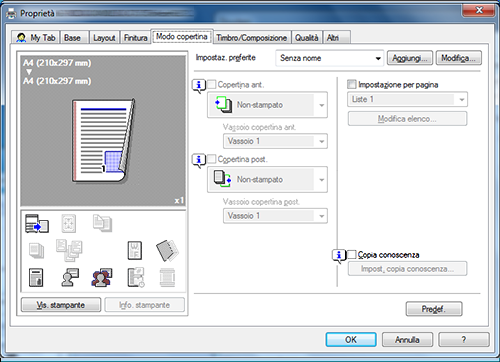Open Vassoio copertina ant. tray dropdown

coord(275,141)
